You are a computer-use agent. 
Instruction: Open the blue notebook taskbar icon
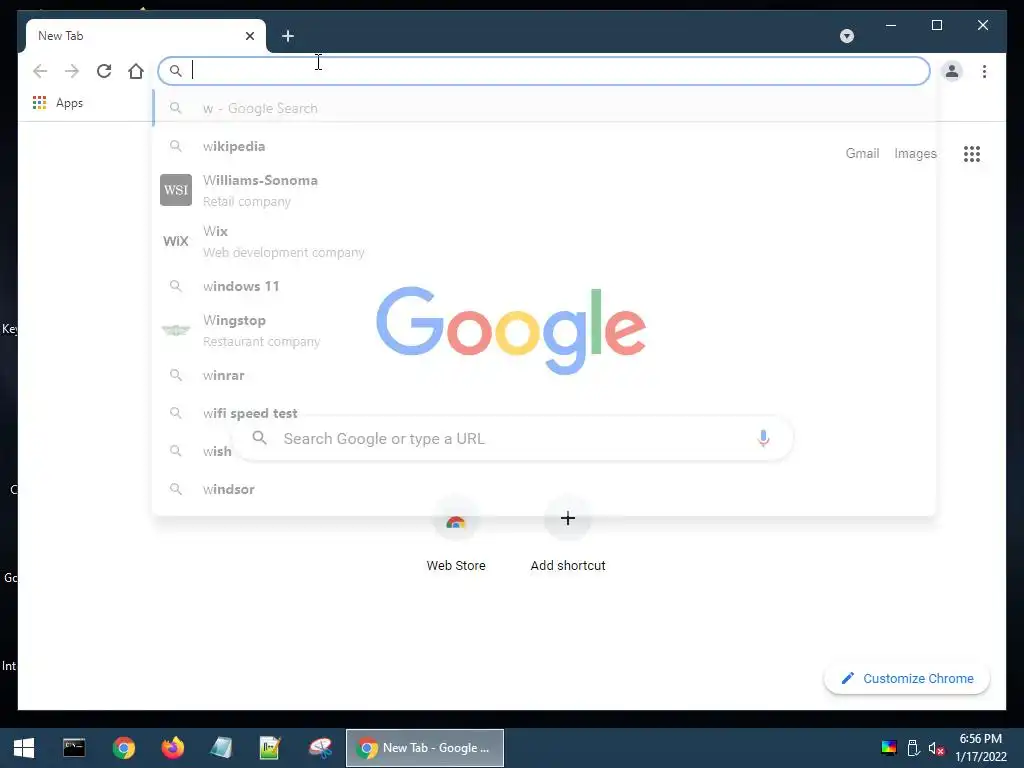click(x=221, y=748)
